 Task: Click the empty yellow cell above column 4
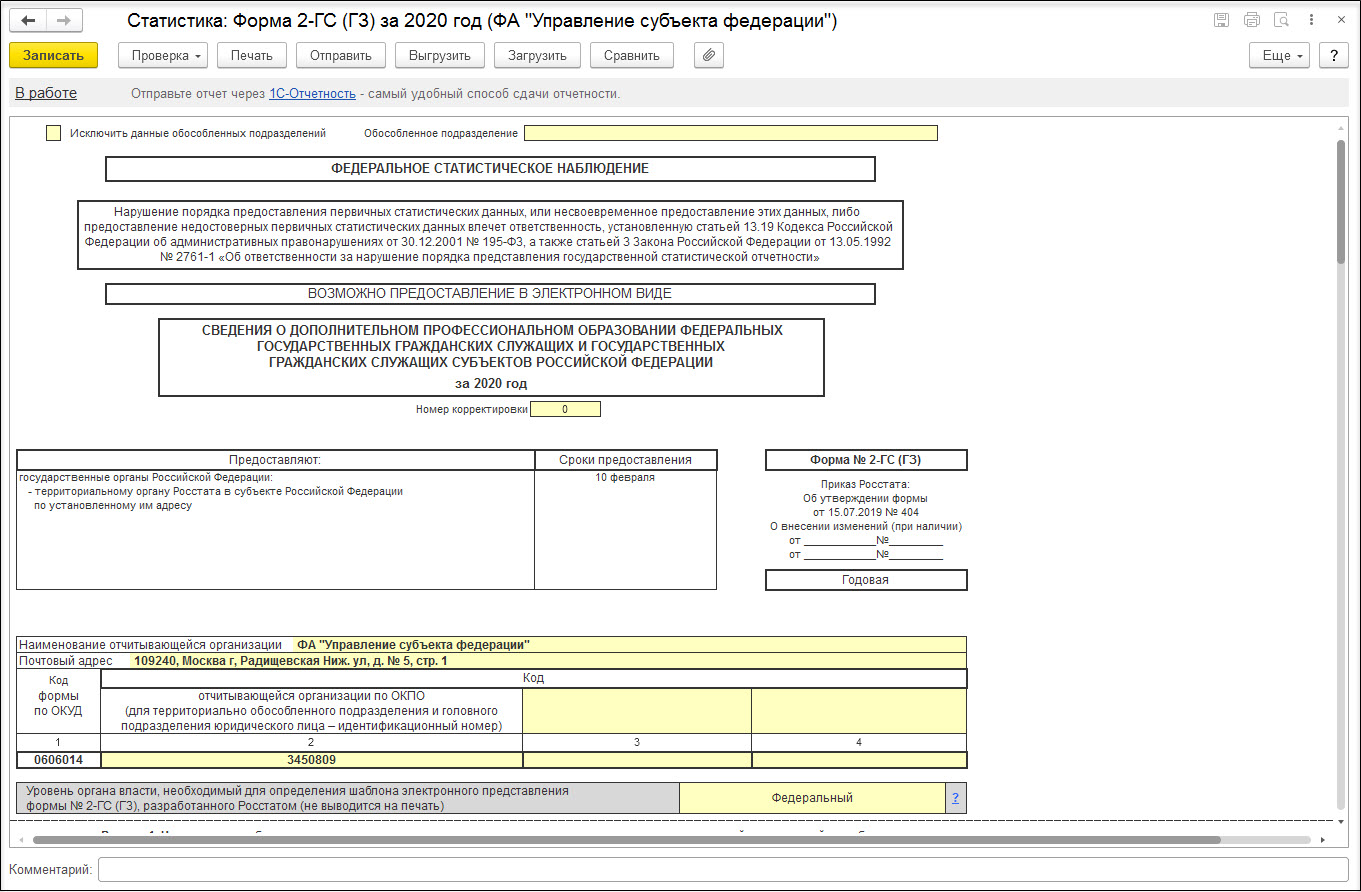tap(859, 711)
